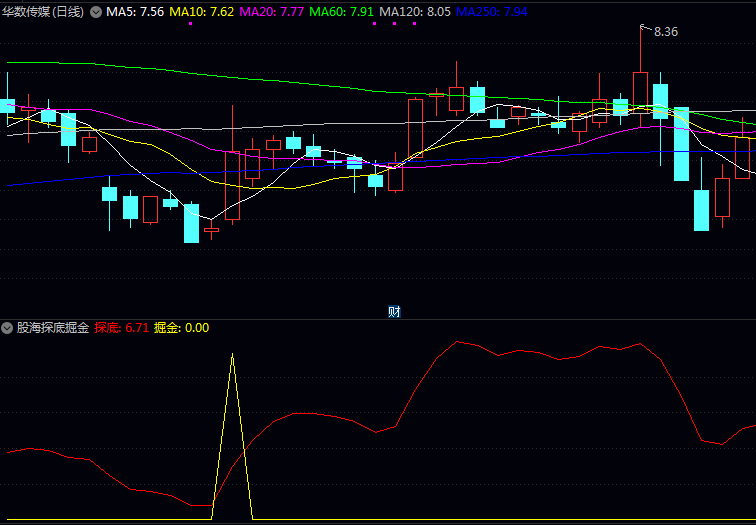This screenshot has width=756, height=525.
Task: Click the 华数传媒(日线) chart title
Action: click(44, 12)
